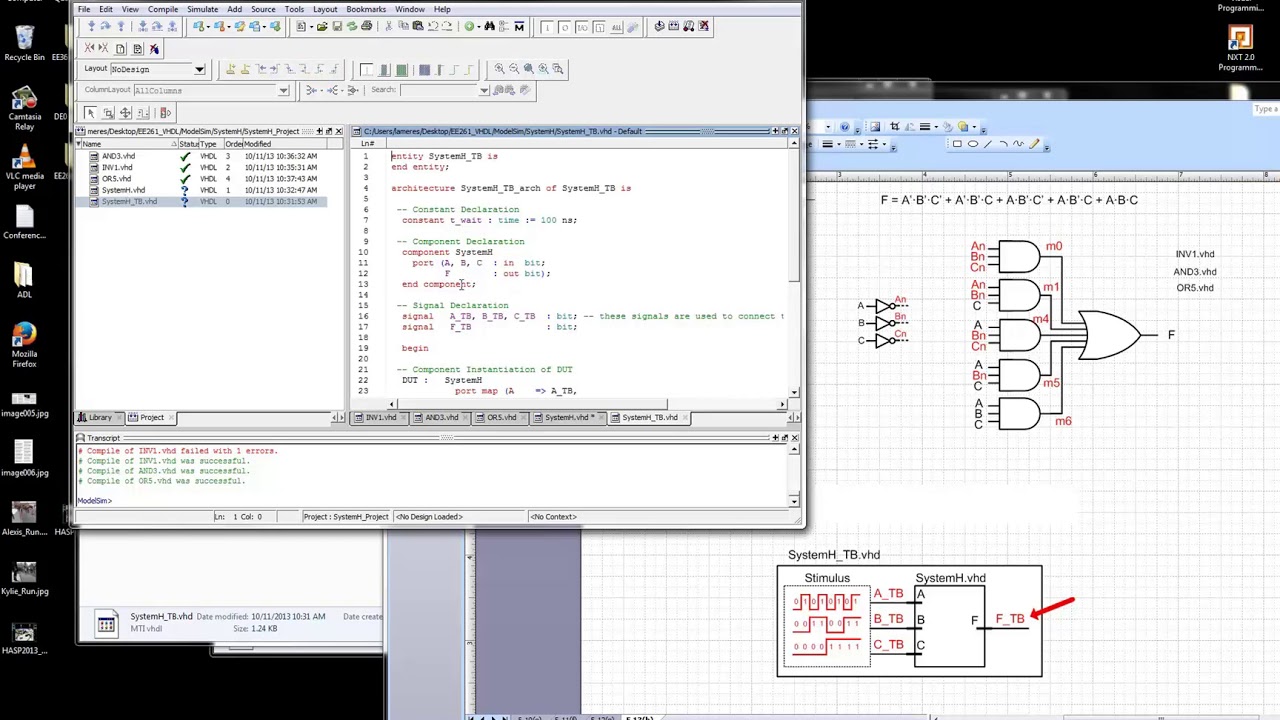Image resolution: width=1280 pixels, height=720 pixels.
Task: Click the red 'INV1.vhd failed with 1 errors' line
Action: [178, 451]
